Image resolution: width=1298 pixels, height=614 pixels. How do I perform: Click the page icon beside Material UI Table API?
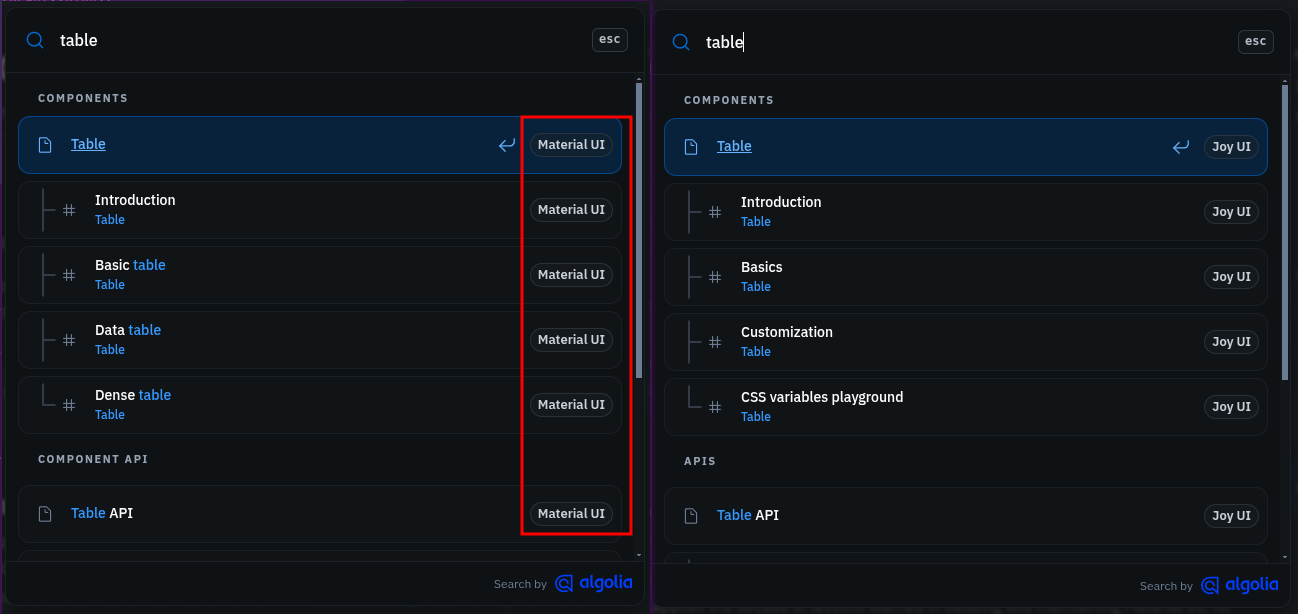(x=45, y=514)
